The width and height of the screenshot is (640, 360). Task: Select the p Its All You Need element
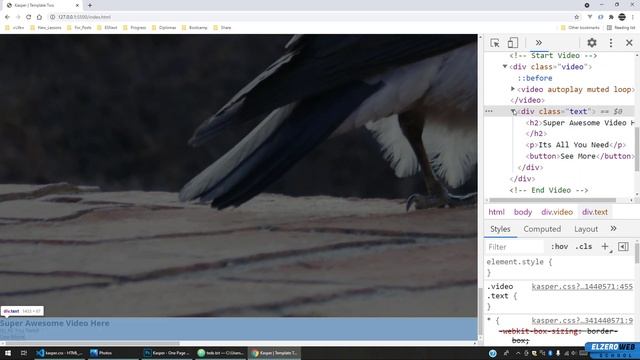pyautogui.click(x=576, y=145)
